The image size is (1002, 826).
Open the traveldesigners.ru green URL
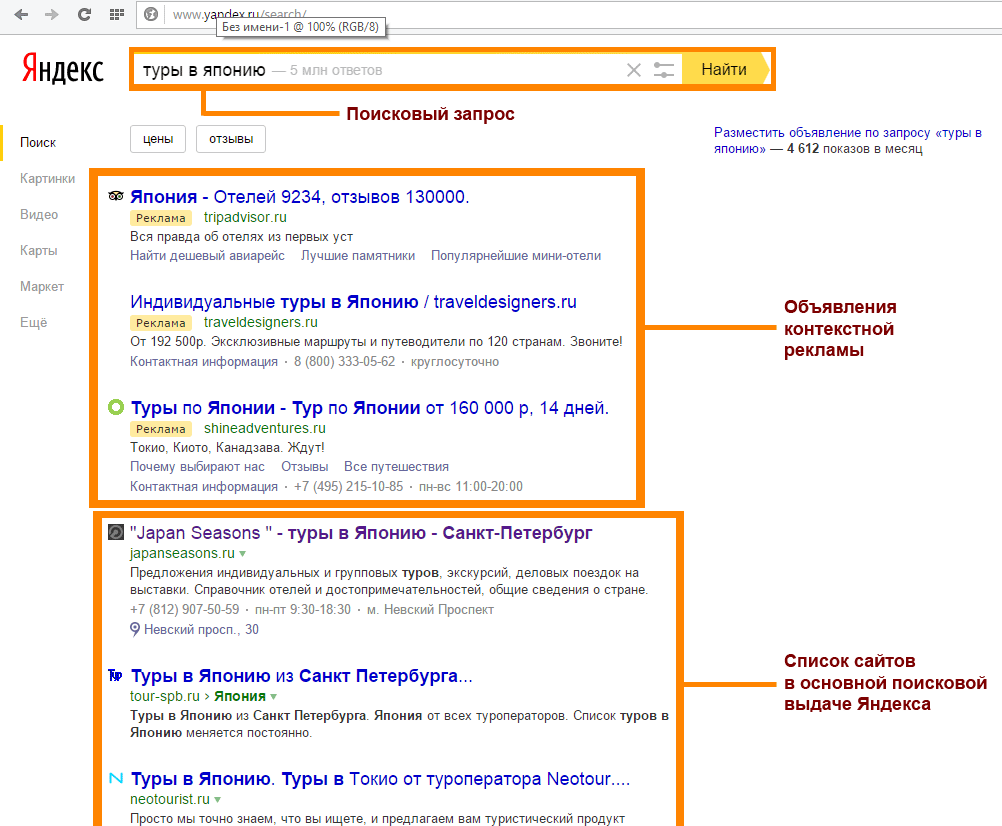click(261, 322)
